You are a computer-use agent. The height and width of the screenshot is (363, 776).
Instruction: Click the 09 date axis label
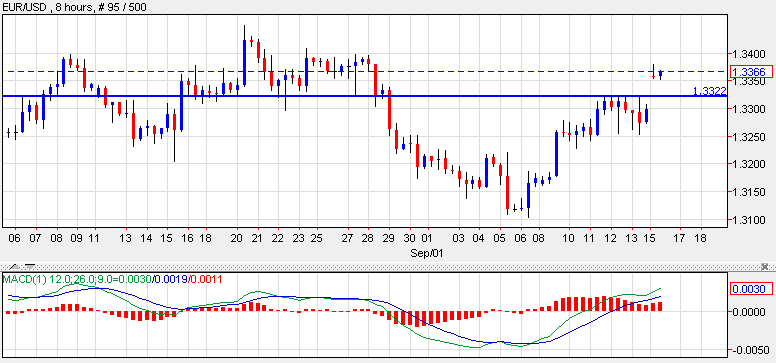click(x=77, y=238)
